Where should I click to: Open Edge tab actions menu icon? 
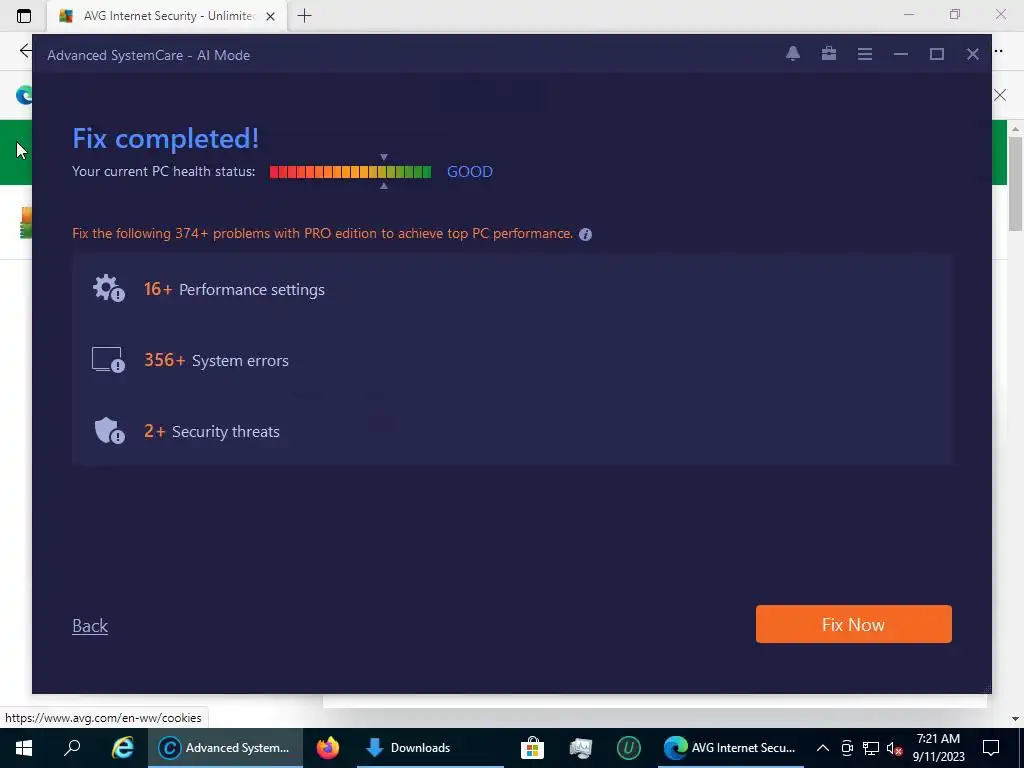tap(24, 16)
